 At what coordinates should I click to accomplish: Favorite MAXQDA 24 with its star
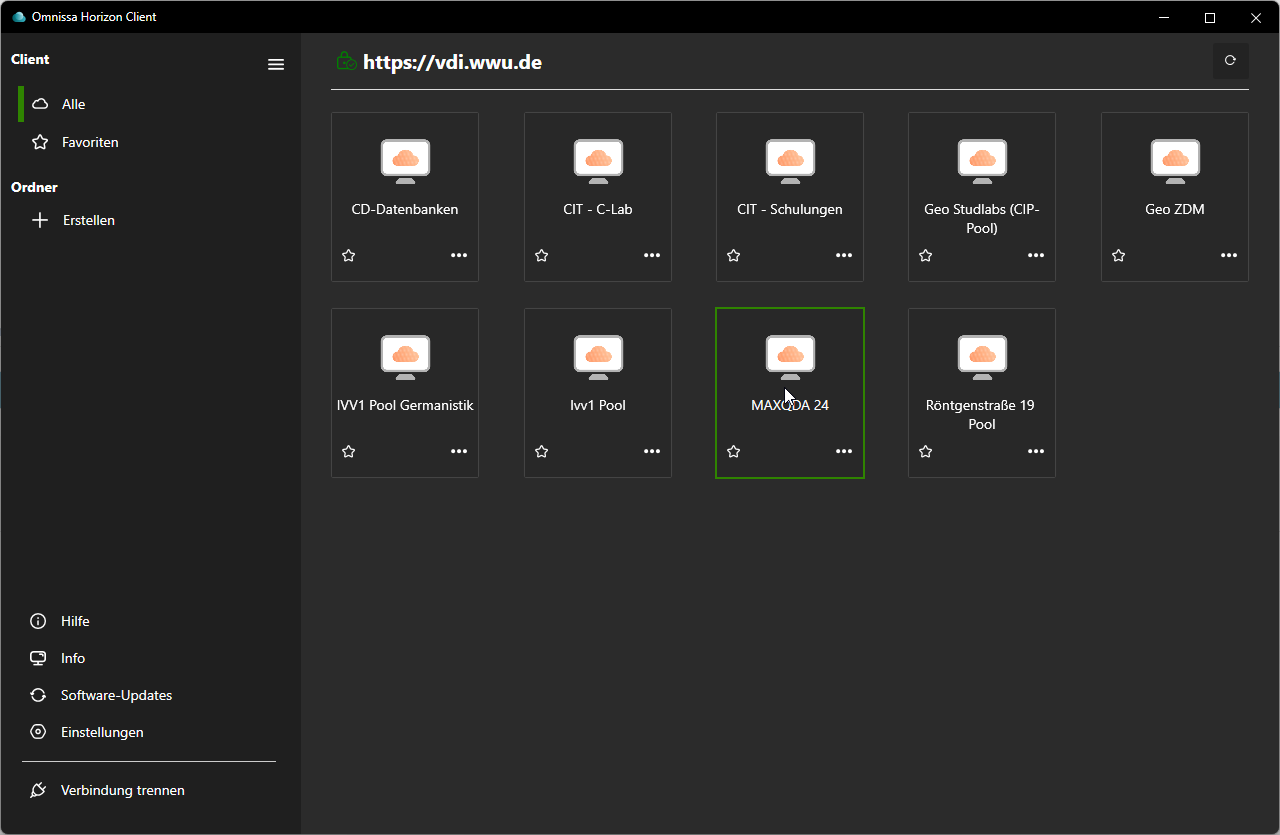(x=734, y=452)
